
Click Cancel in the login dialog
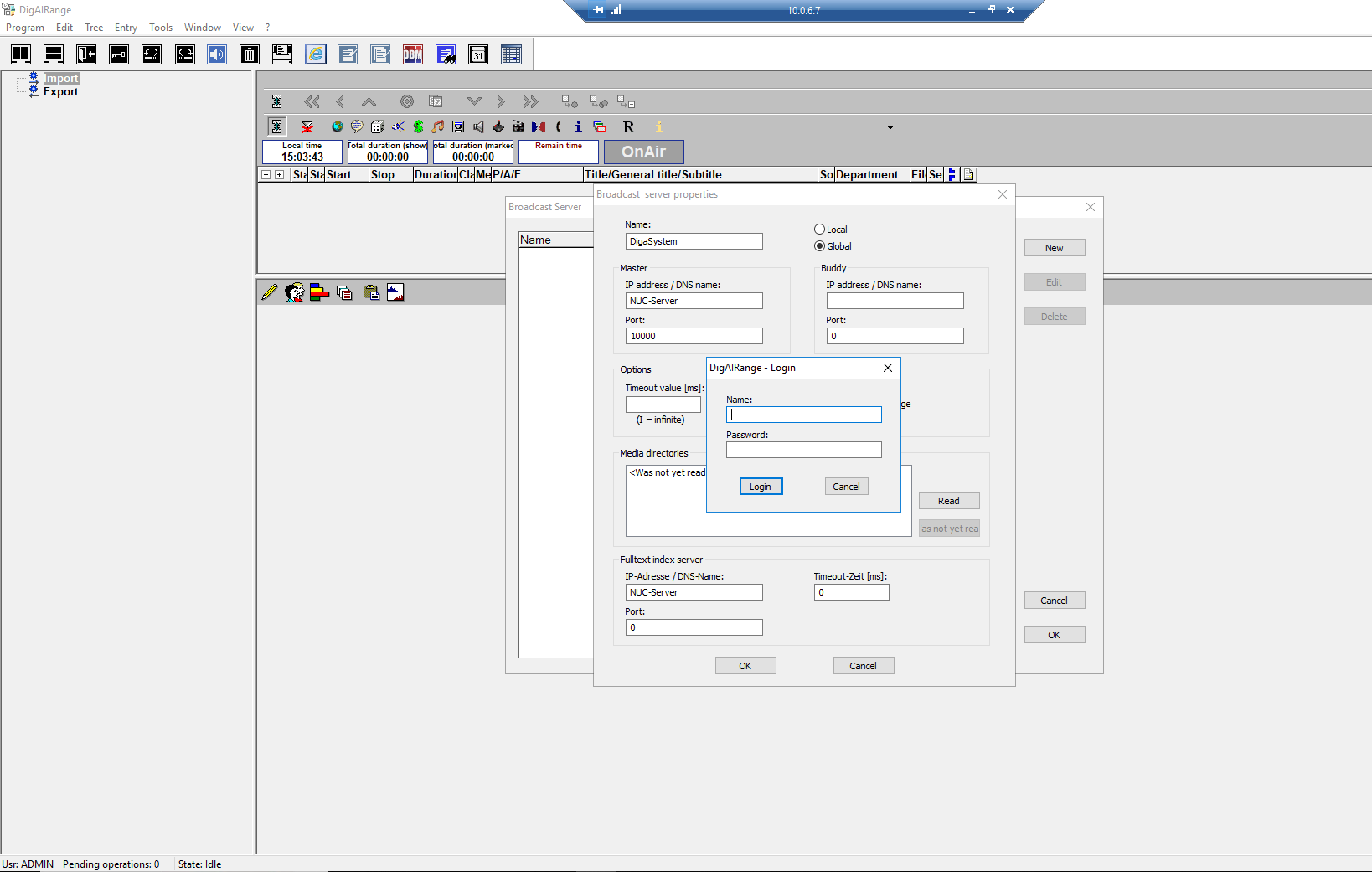click(846, 487)
